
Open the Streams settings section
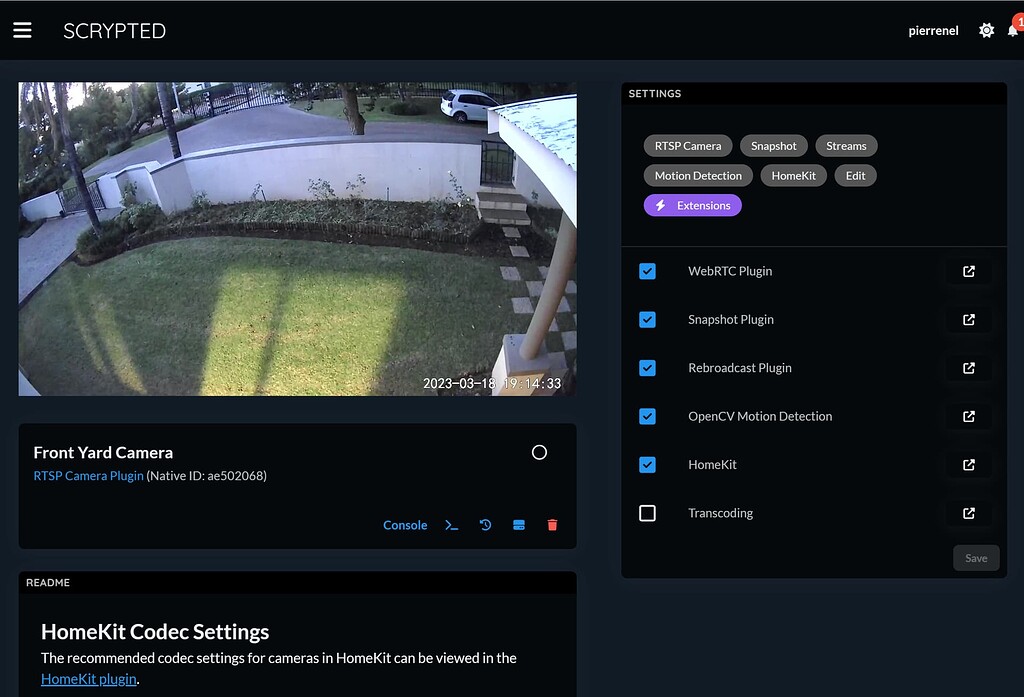846,145
